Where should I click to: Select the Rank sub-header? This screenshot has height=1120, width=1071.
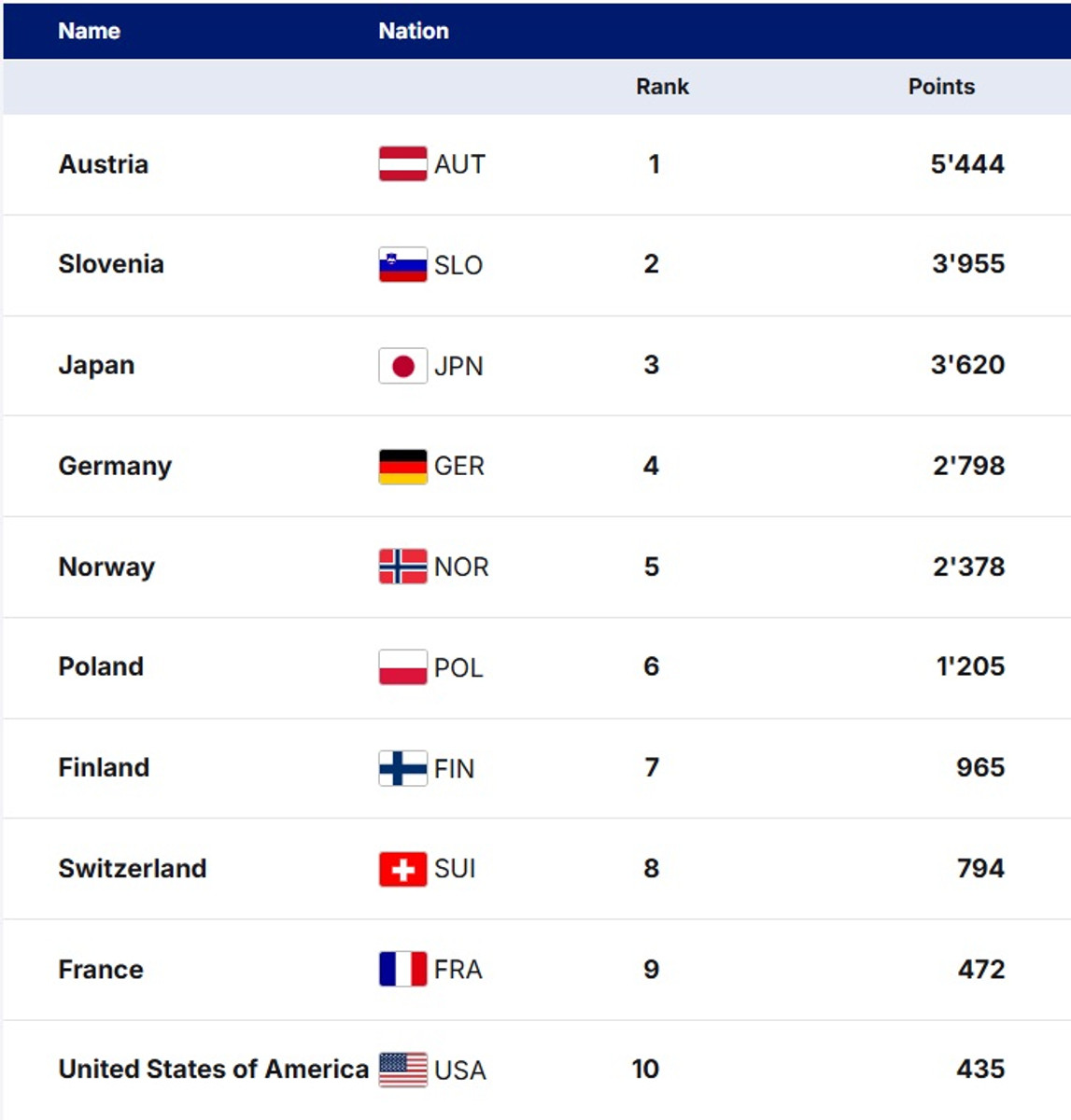point(662,87)
